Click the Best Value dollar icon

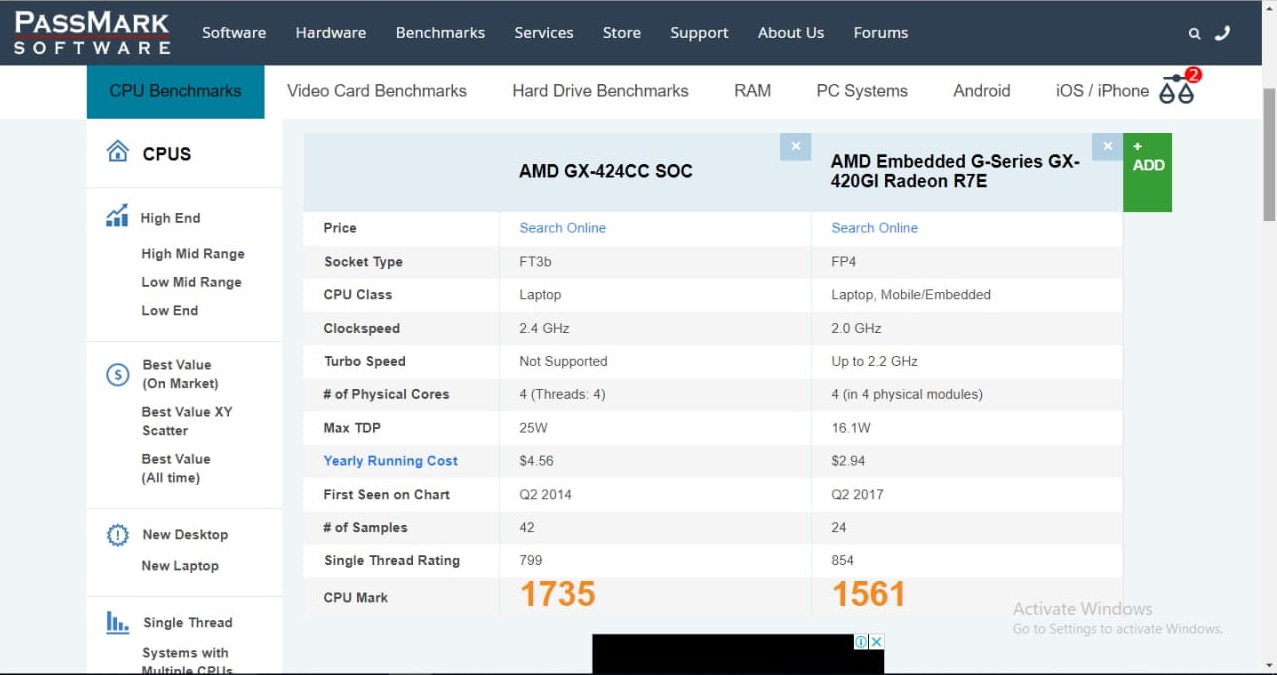(x=118, y=374)
